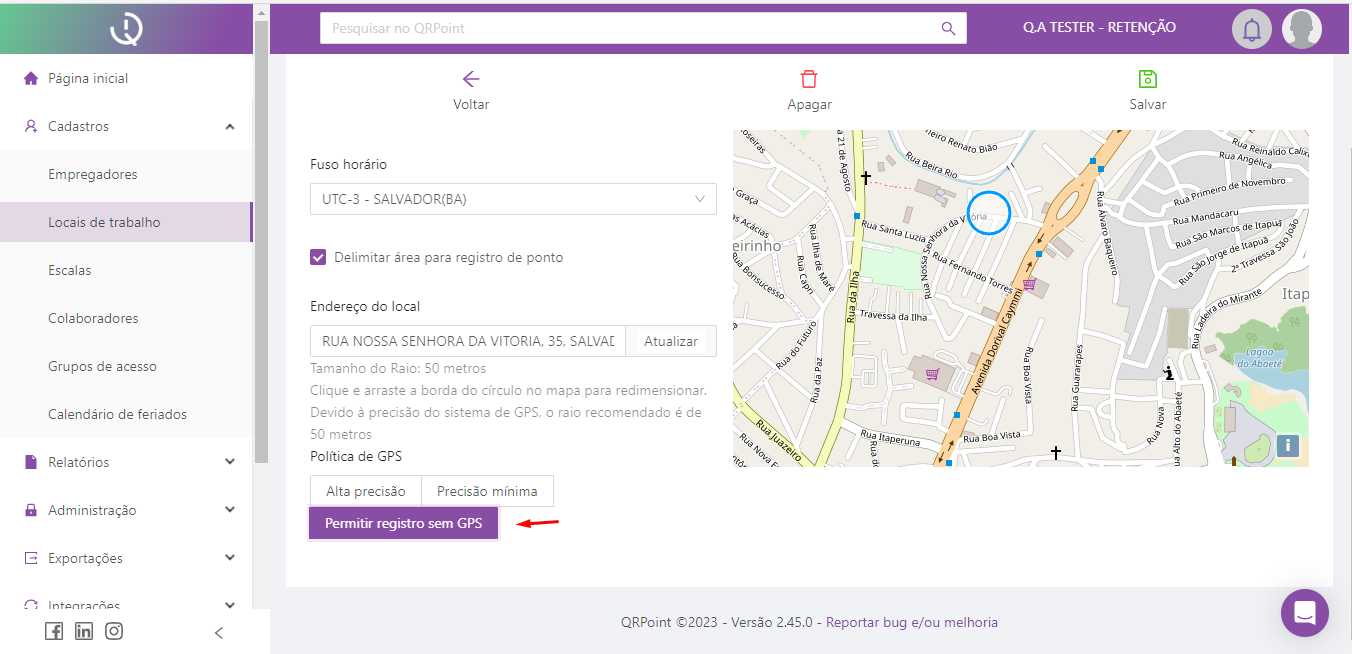Click the search magnifier icon
1352x654 pixels.
point(948,28)
